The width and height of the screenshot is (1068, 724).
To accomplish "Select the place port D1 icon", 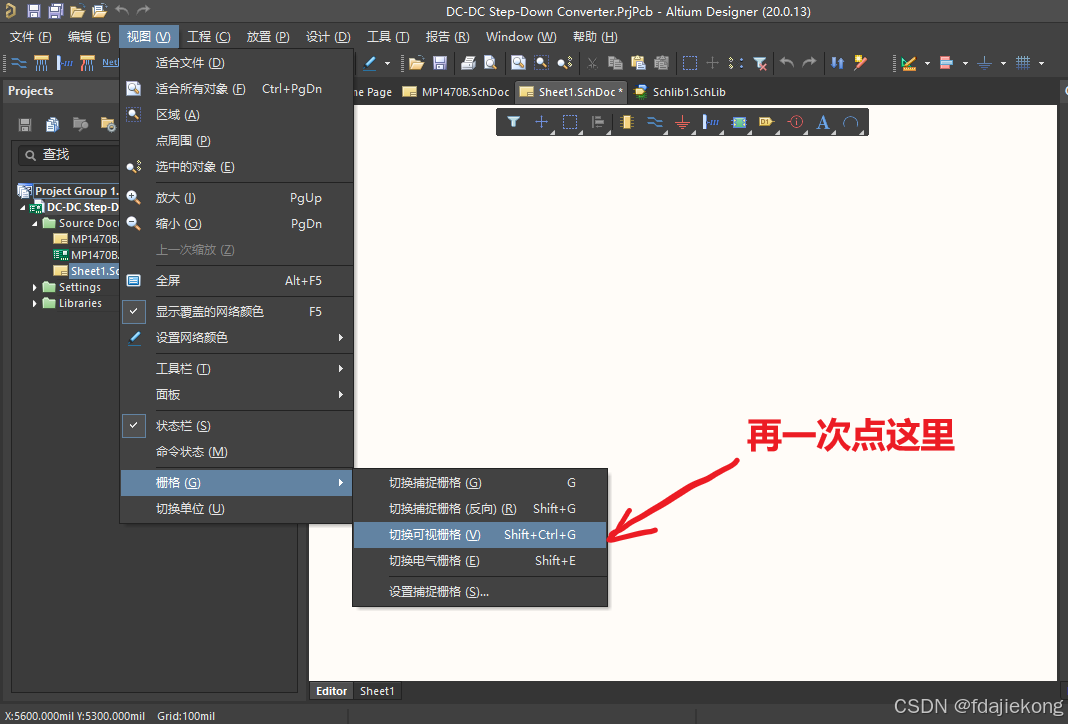I will coord(767,122).
